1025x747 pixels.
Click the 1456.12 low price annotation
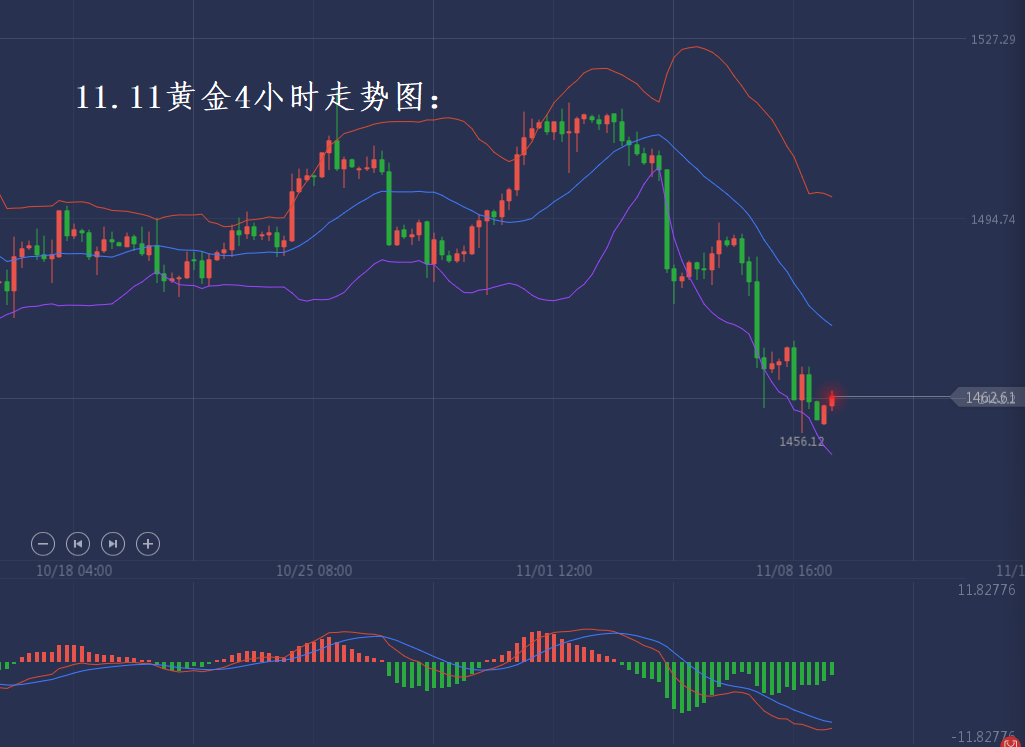click(x=802, y=441)
